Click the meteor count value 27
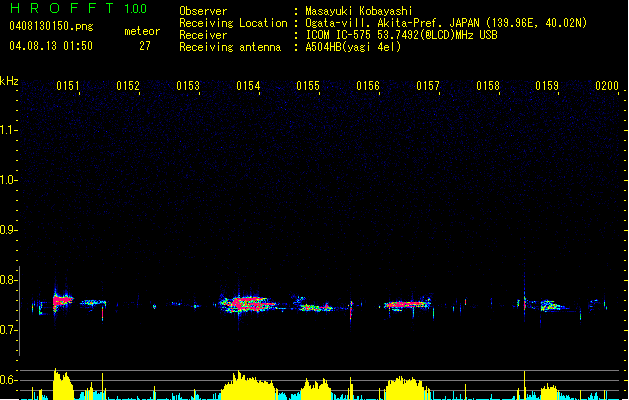The image size is (629, 400). click(x=145, y=46)
